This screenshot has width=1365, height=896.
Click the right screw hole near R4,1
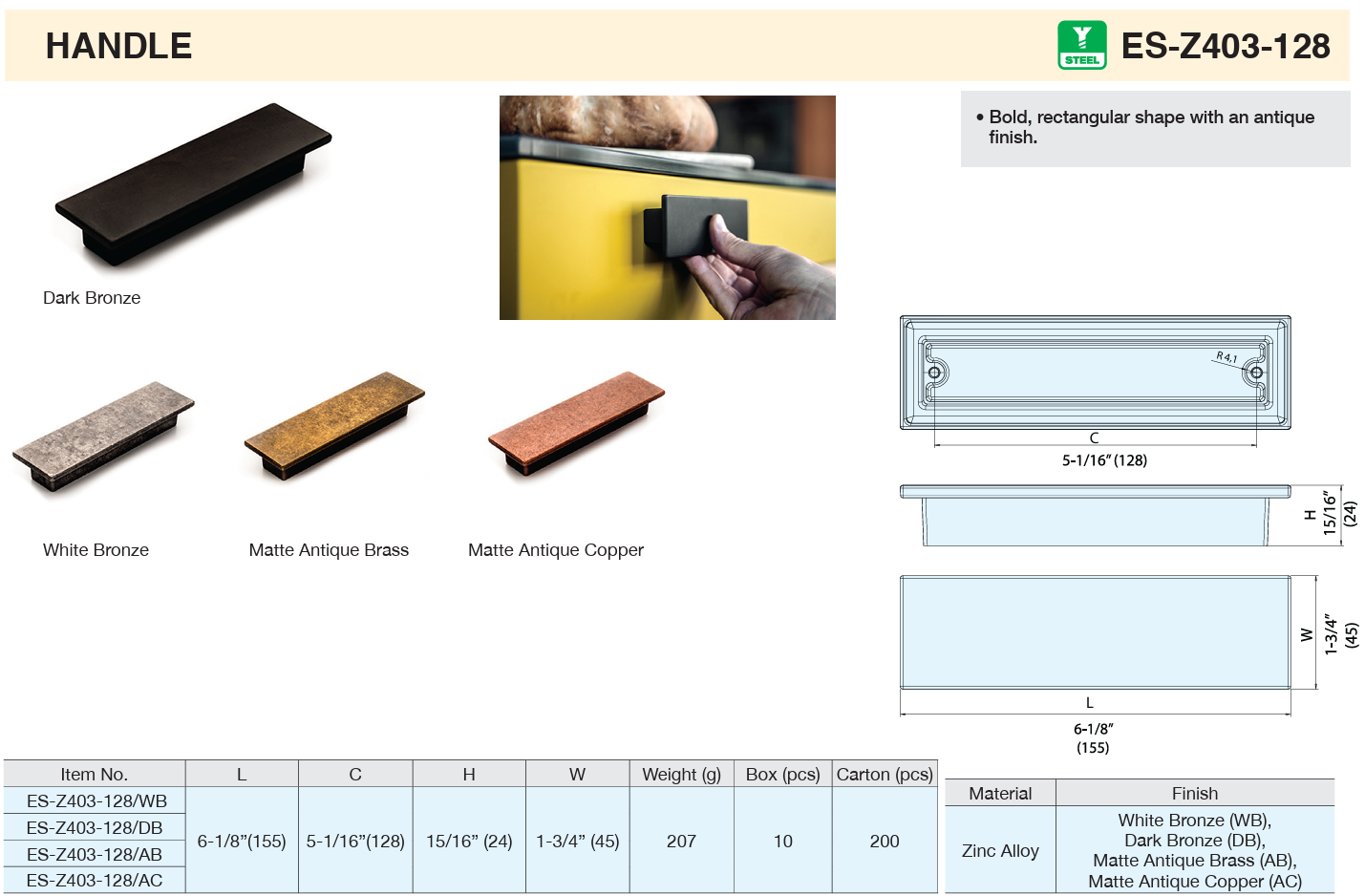coord(1256,373)
